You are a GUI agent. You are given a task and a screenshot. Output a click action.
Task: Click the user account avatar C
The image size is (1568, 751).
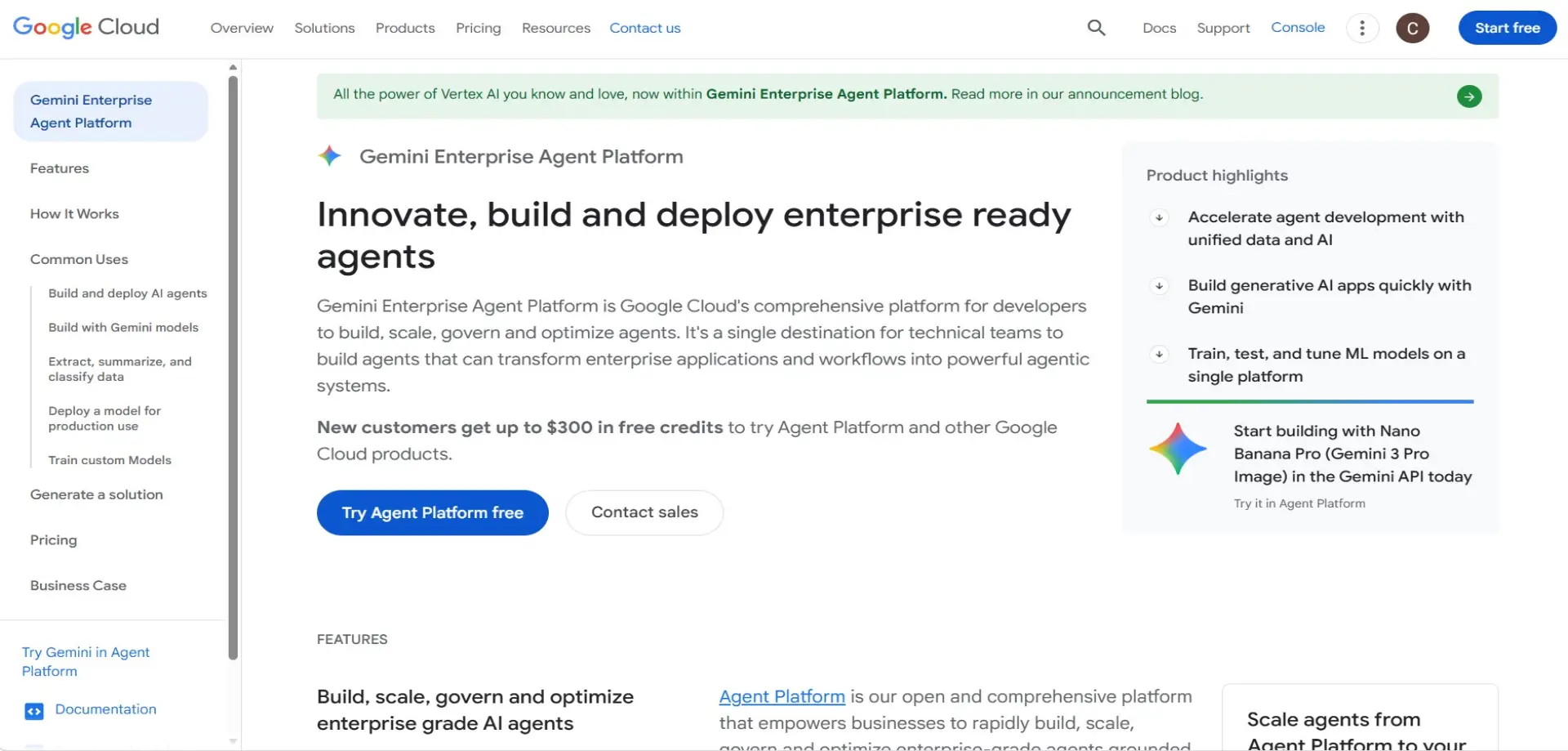(1412, 28)
